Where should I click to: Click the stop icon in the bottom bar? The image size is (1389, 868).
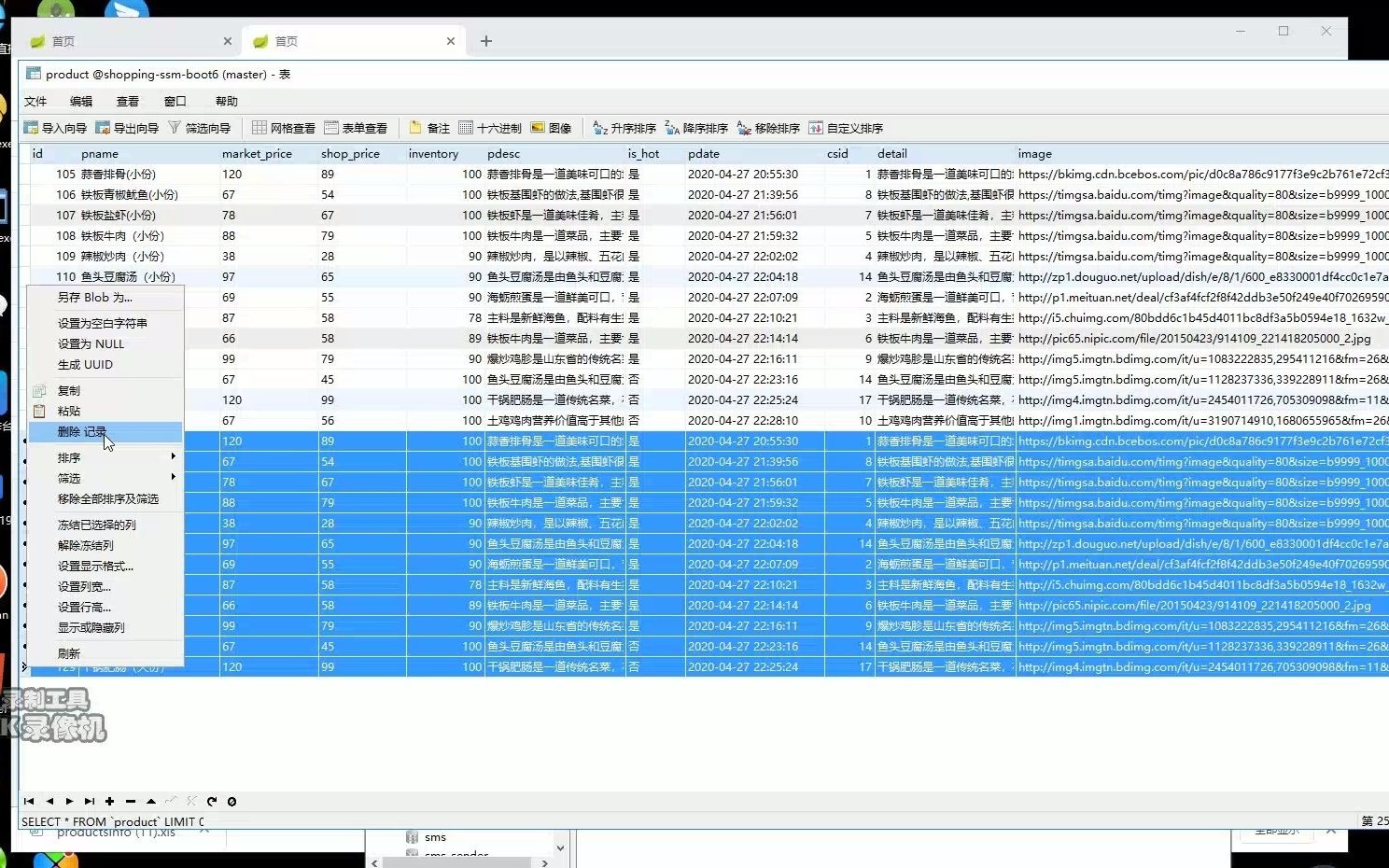pyautogui.click(x=231, y=801)
